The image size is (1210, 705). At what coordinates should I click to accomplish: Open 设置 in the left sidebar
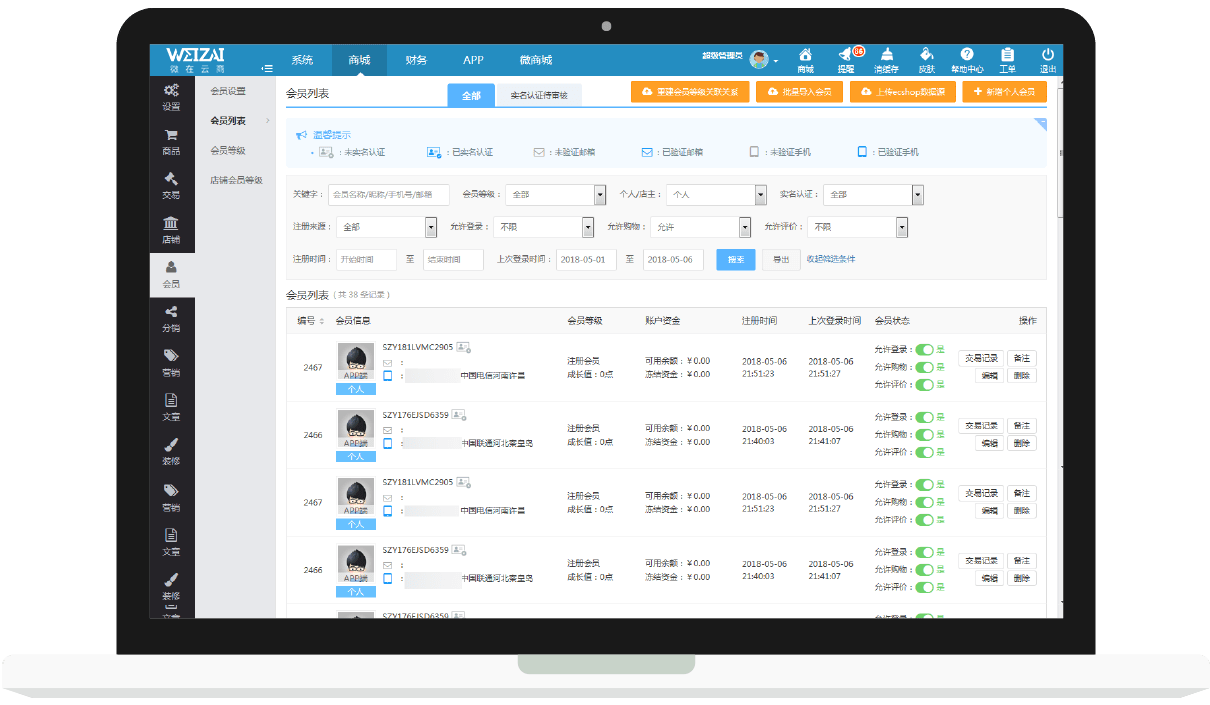click(x=171, y=97)
